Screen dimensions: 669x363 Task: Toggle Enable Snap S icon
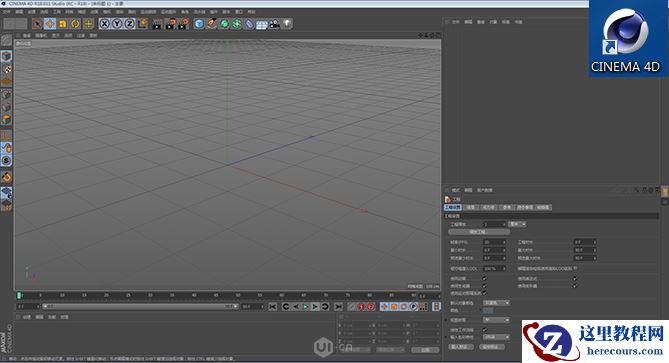[x=6, y=161]
